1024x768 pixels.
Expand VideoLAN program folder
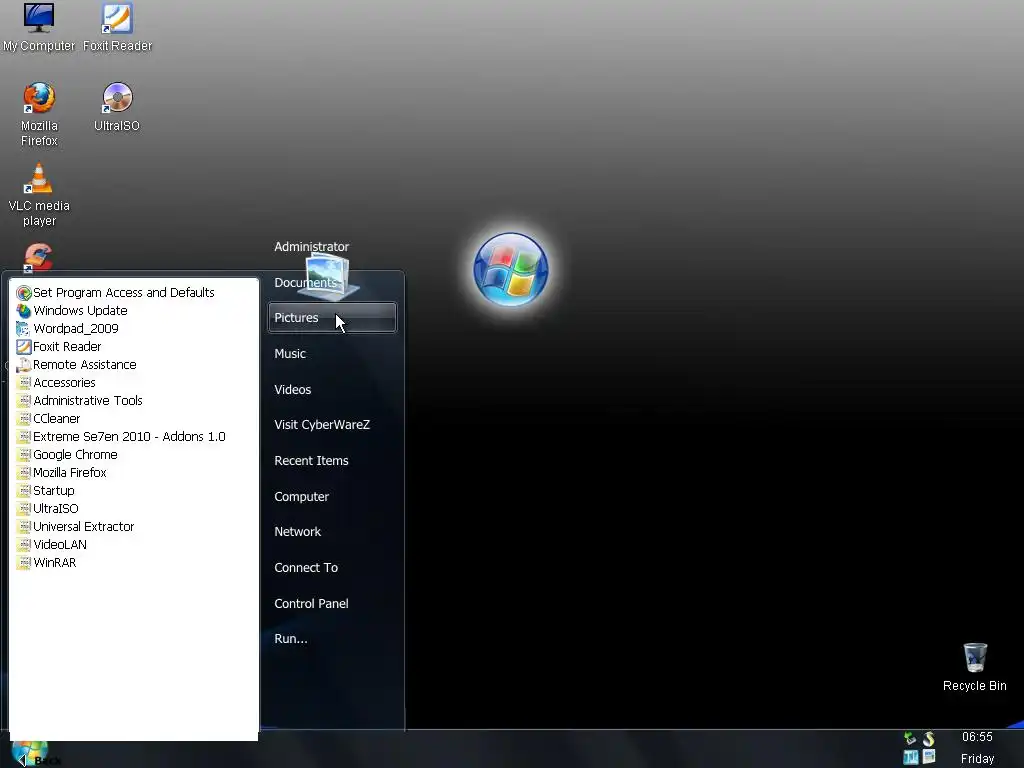pos(52,544)
